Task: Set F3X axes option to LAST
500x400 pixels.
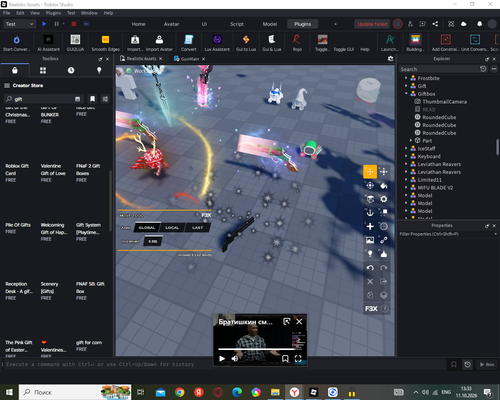Action: pos(197,228)
